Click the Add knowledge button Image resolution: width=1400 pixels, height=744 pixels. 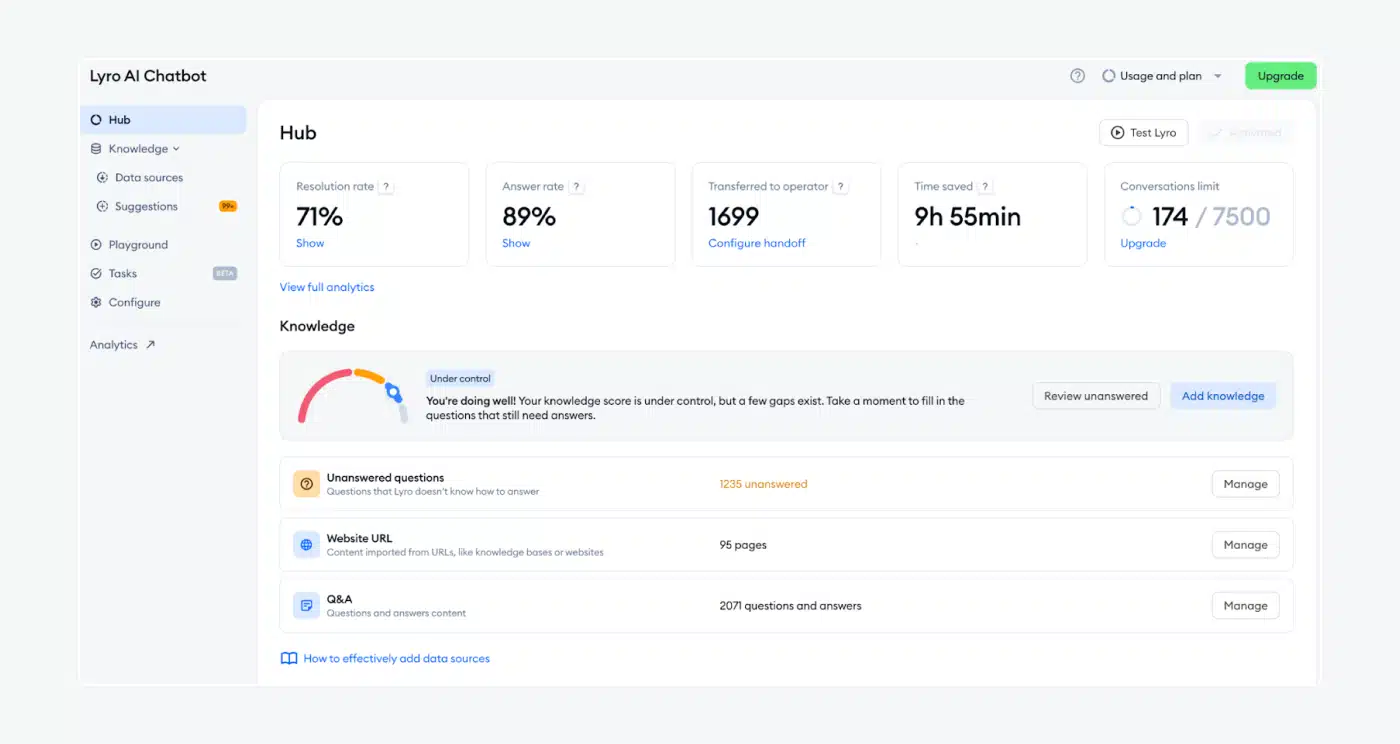tap(1223, 396)
